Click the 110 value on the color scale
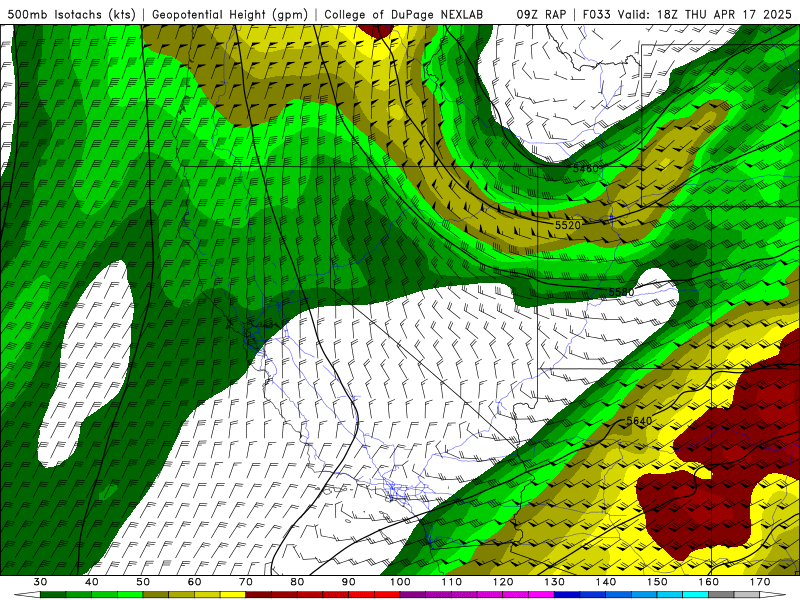 pyautogui.click(x=452, y=582)
